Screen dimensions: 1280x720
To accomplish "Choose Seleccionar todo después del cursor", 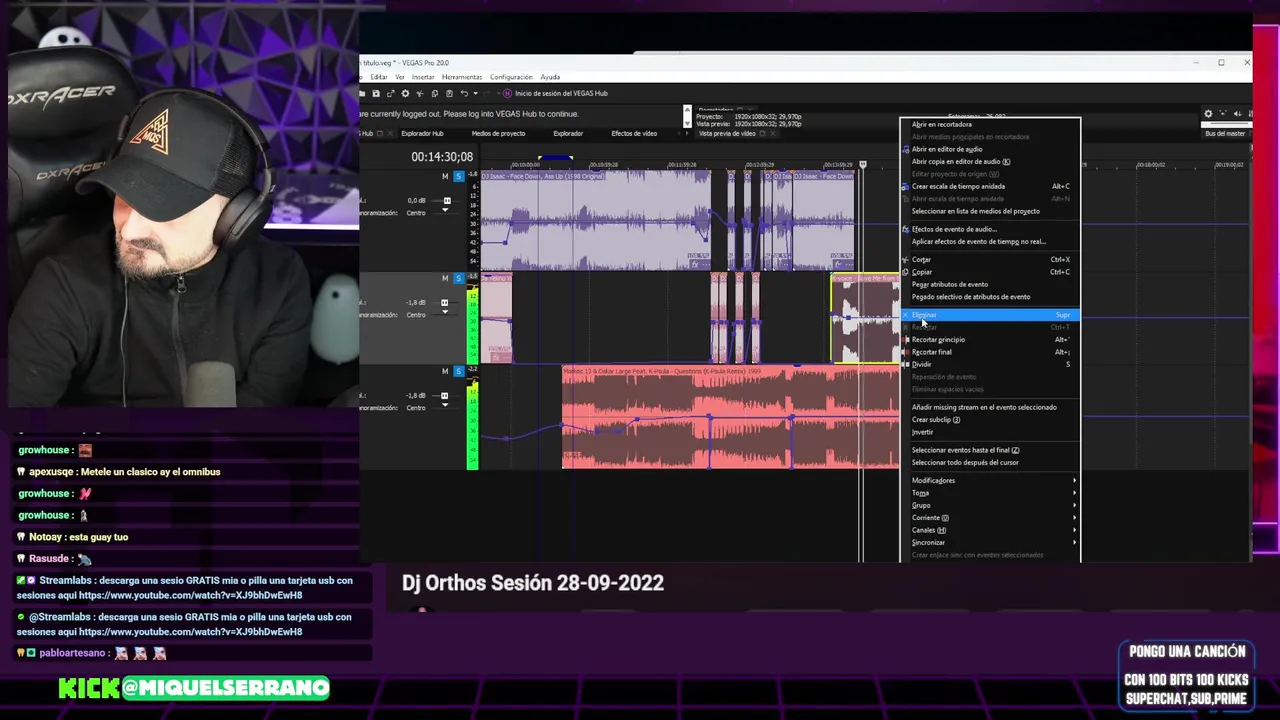I will (990, 463).
